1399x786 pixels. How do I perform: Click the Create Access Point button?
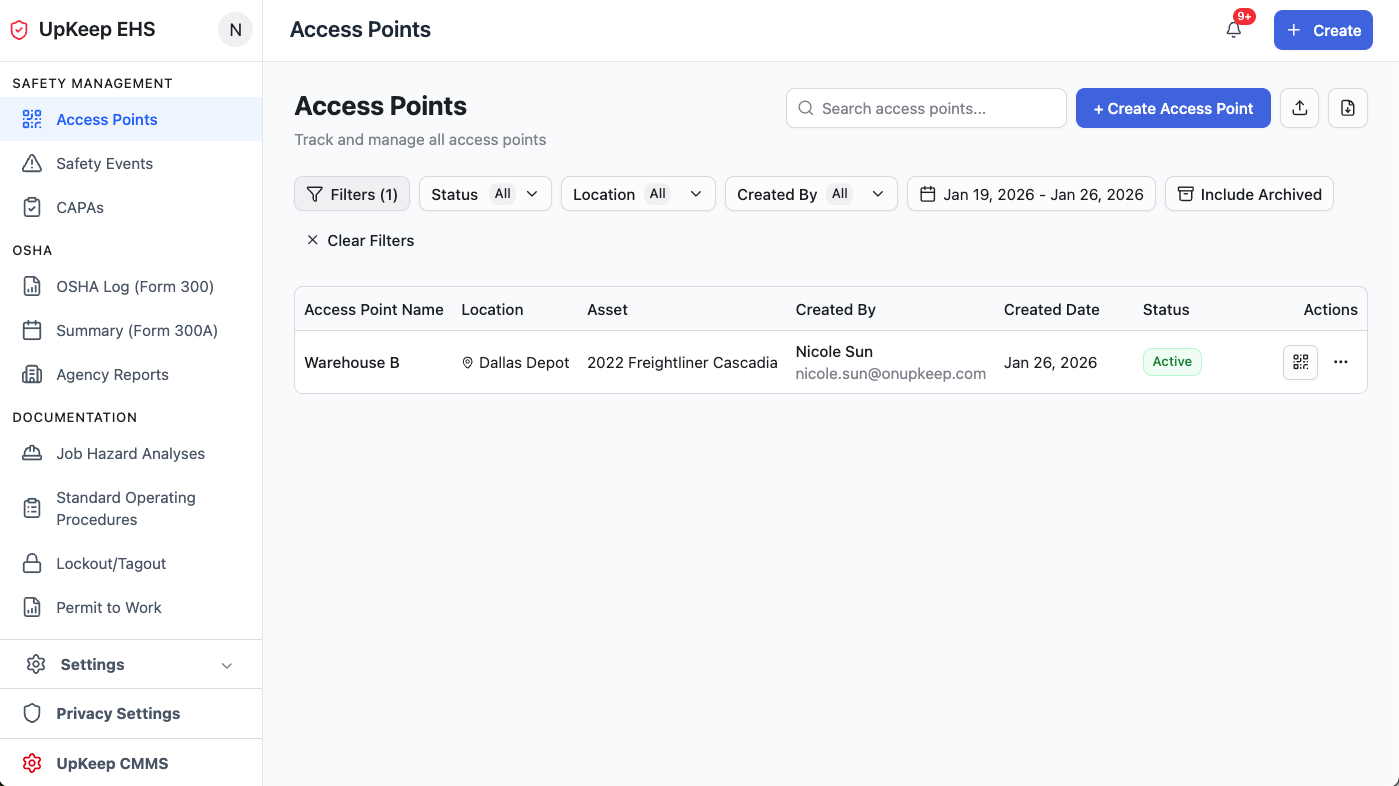click(x=1173, y=108)
